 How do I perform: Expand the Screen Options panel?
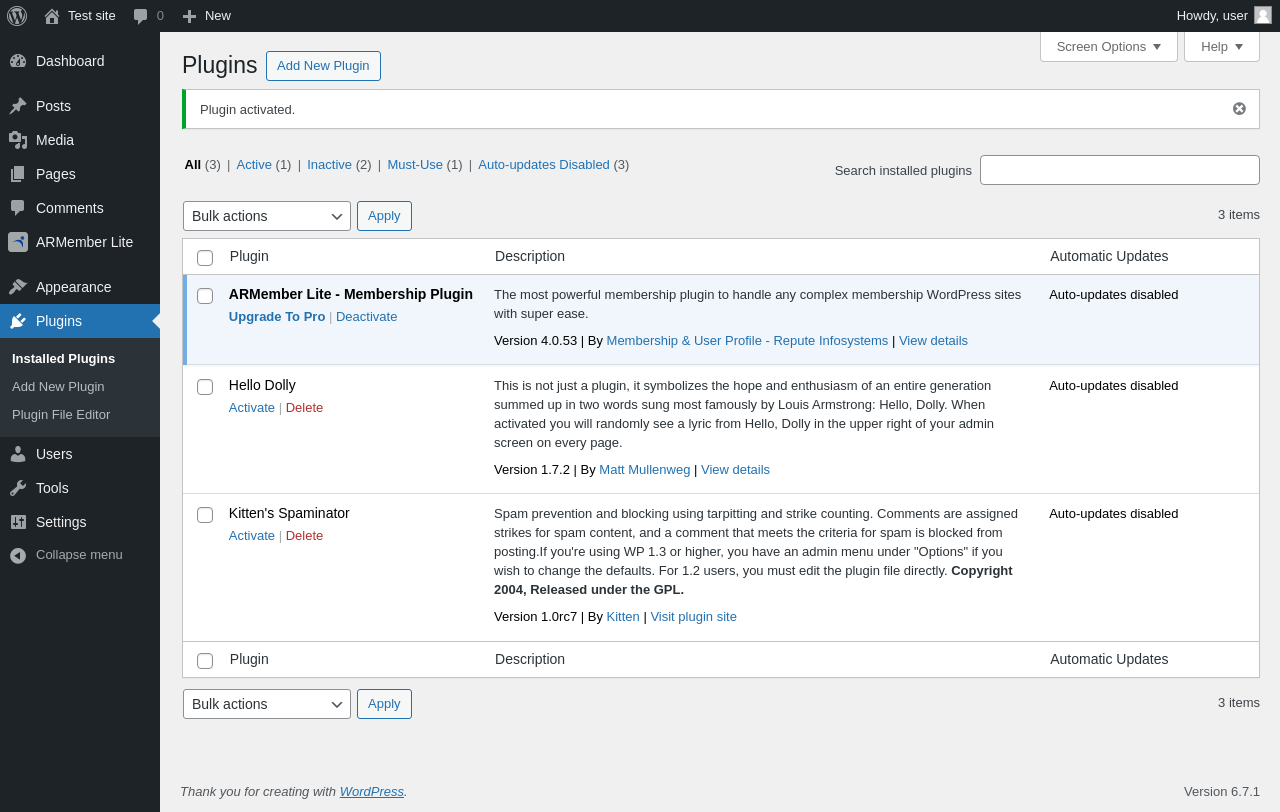(1109, 46)
